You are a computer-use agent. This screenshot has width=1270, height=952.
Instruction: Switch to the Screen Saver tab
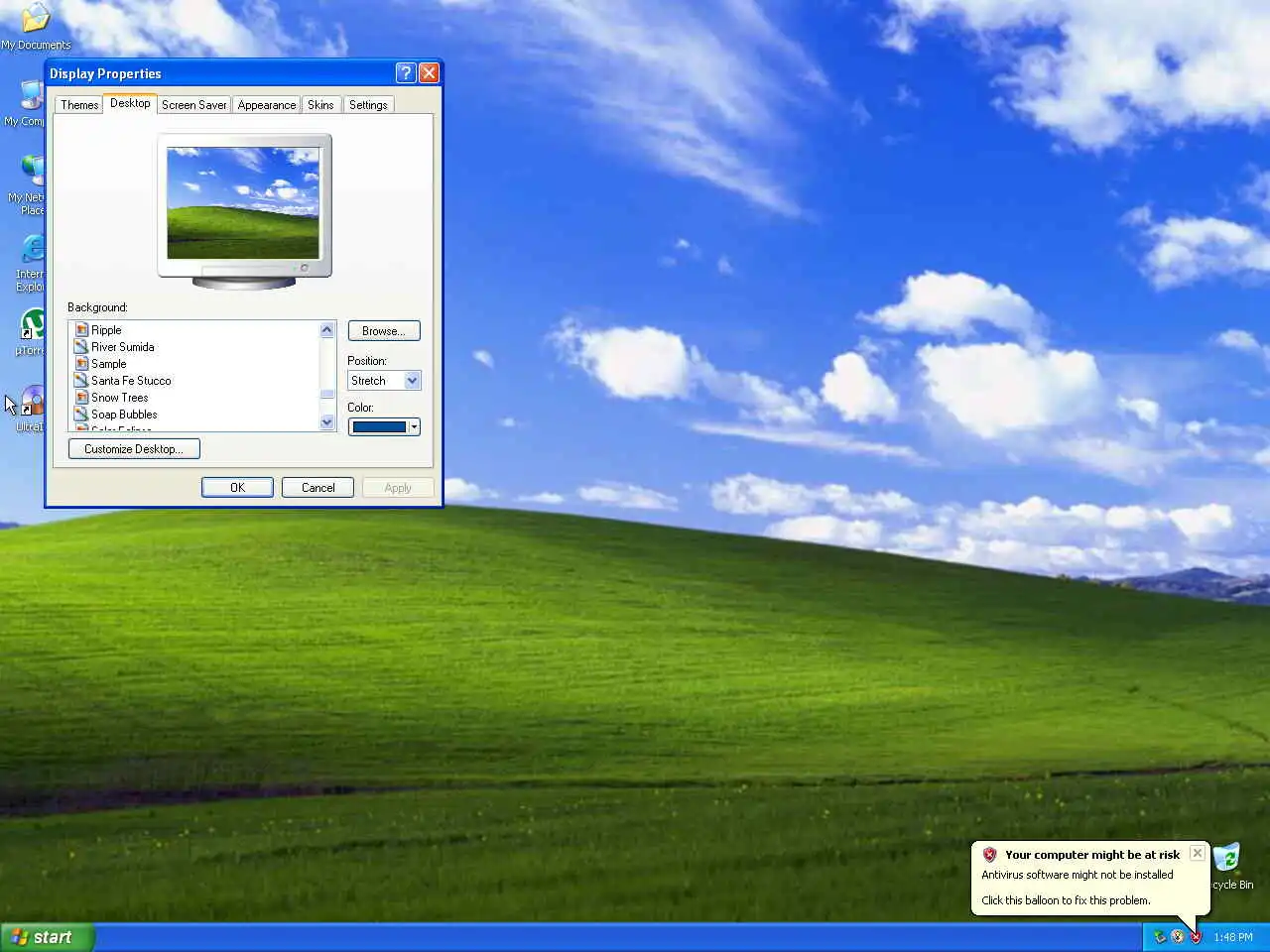click(193, 105)
